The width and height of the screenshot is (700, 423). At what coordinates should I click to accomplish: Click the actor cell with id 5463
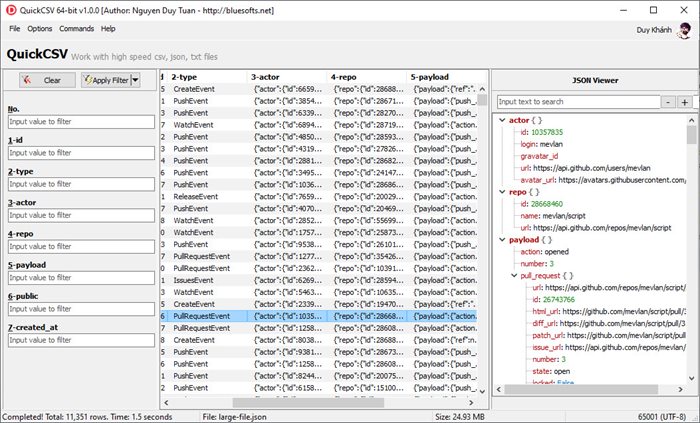pos(288,292)
